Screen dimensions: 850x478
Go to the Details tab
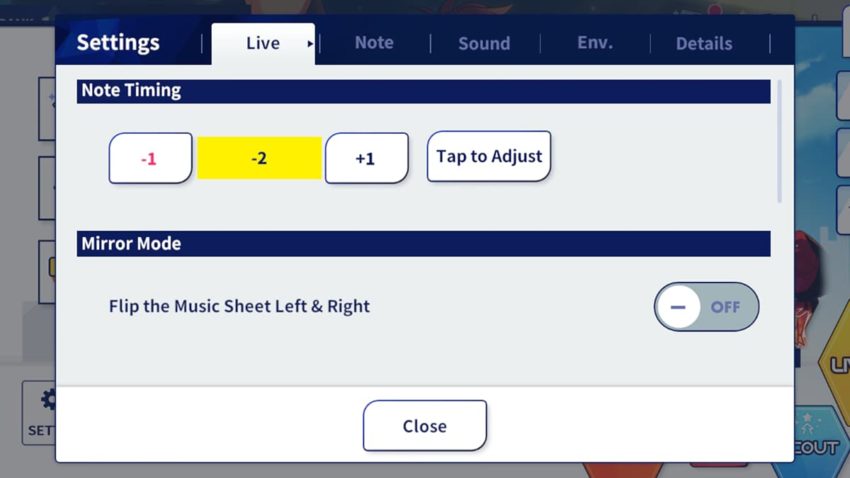[704, 43]
